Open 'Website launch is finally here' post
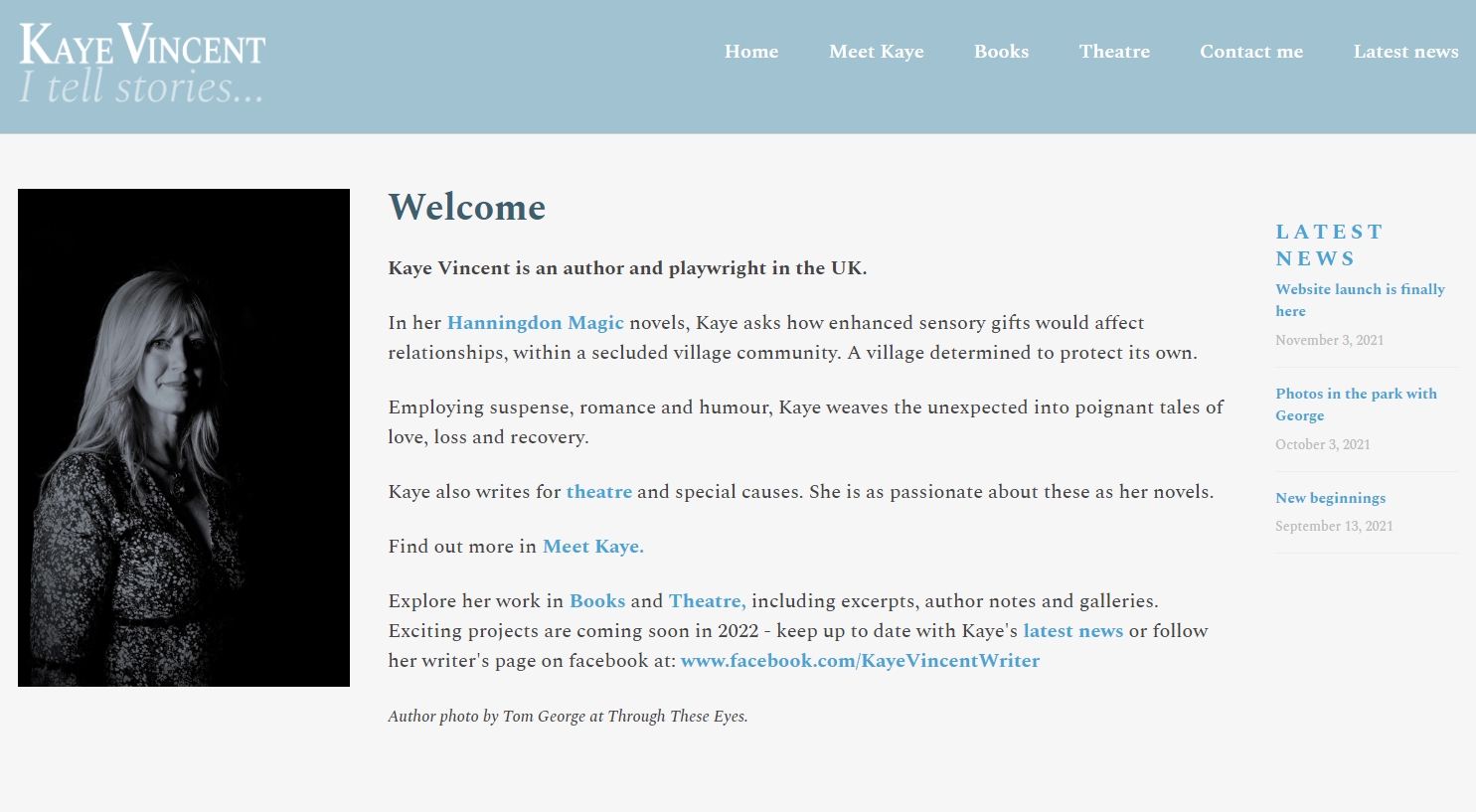 tap(1360, 300)
